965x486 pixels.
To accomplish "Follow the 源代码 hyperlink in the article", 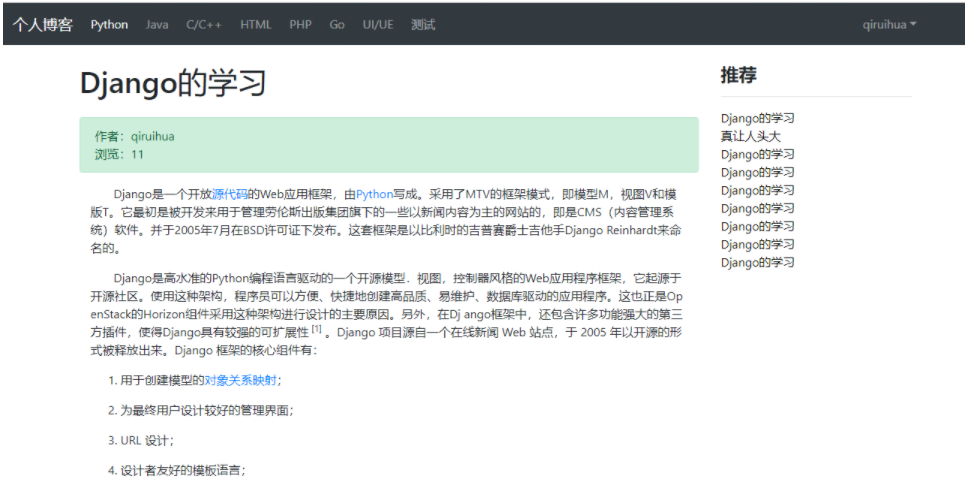I will [x=230, y=194].
